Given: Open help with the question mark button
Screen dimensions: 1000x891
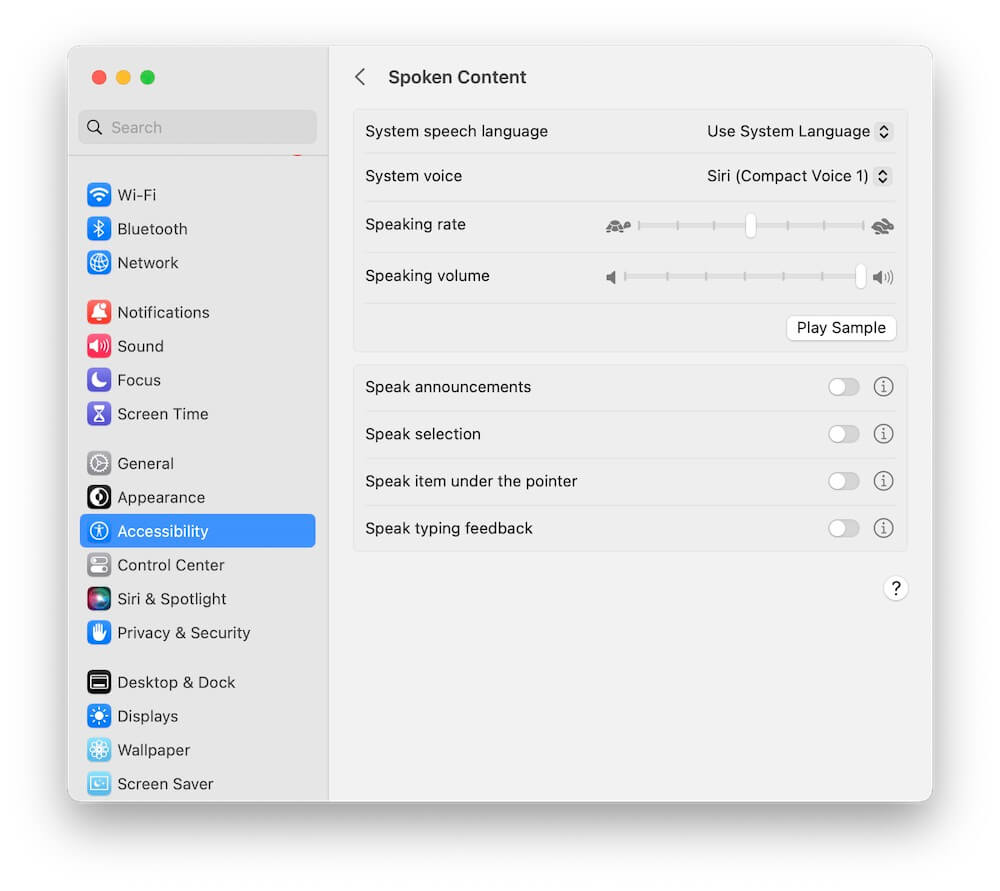Looking at the screenshot, I should [x=896, y=588].
